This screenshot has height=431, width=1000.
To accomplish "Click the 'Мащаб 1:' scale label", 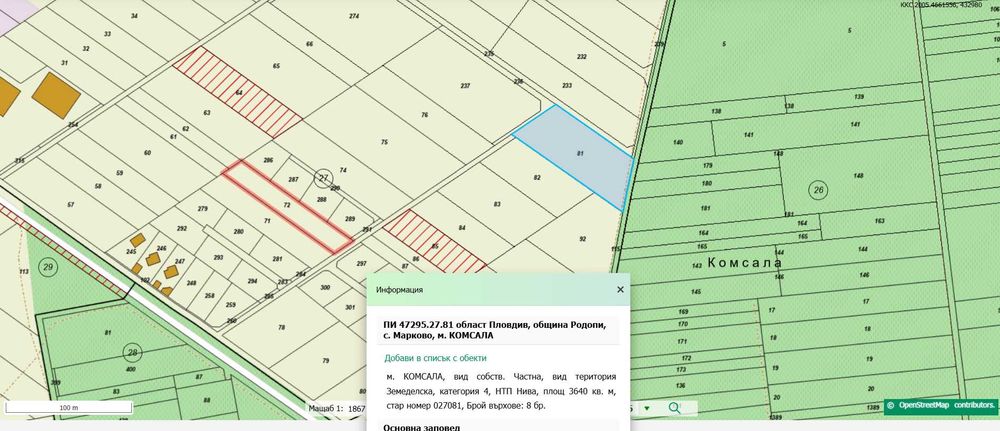I will tap(326, 408).
